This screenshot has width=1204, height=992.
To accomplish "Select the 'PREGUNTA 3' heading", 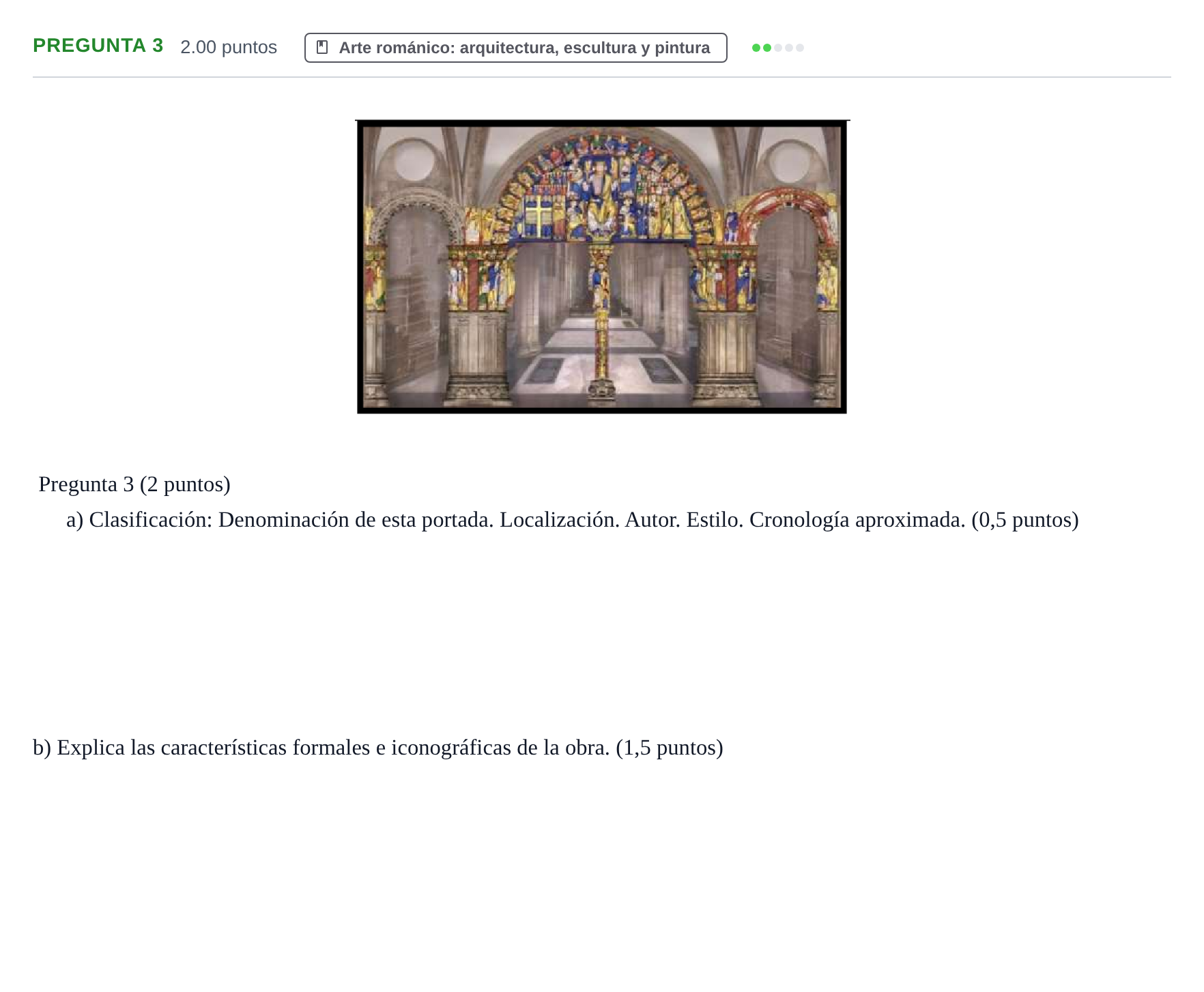I will click(x=98, y=46).
